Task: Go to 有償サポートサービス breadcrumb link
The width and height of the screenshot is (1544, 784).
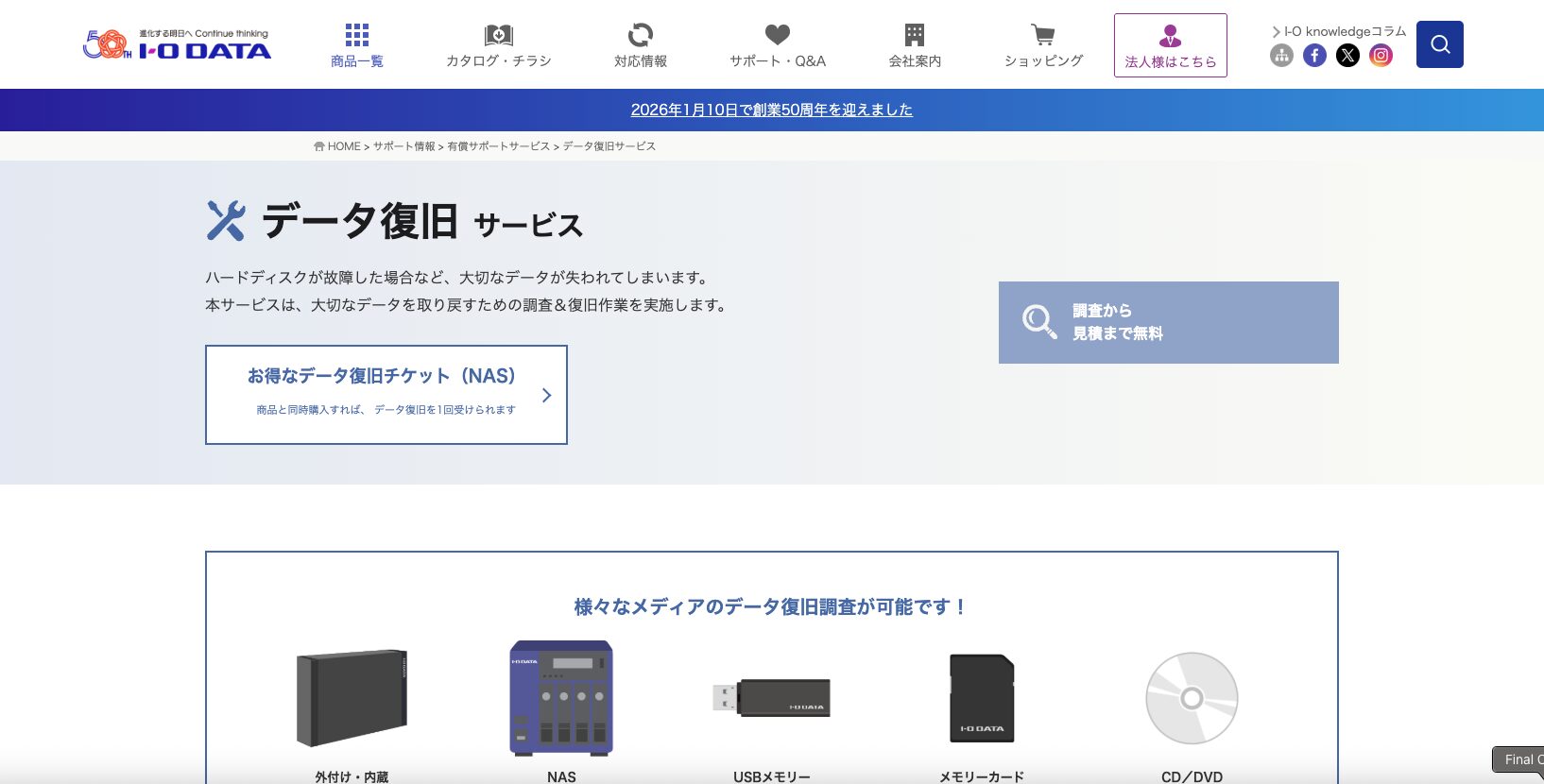Action: tap(498, 146)
